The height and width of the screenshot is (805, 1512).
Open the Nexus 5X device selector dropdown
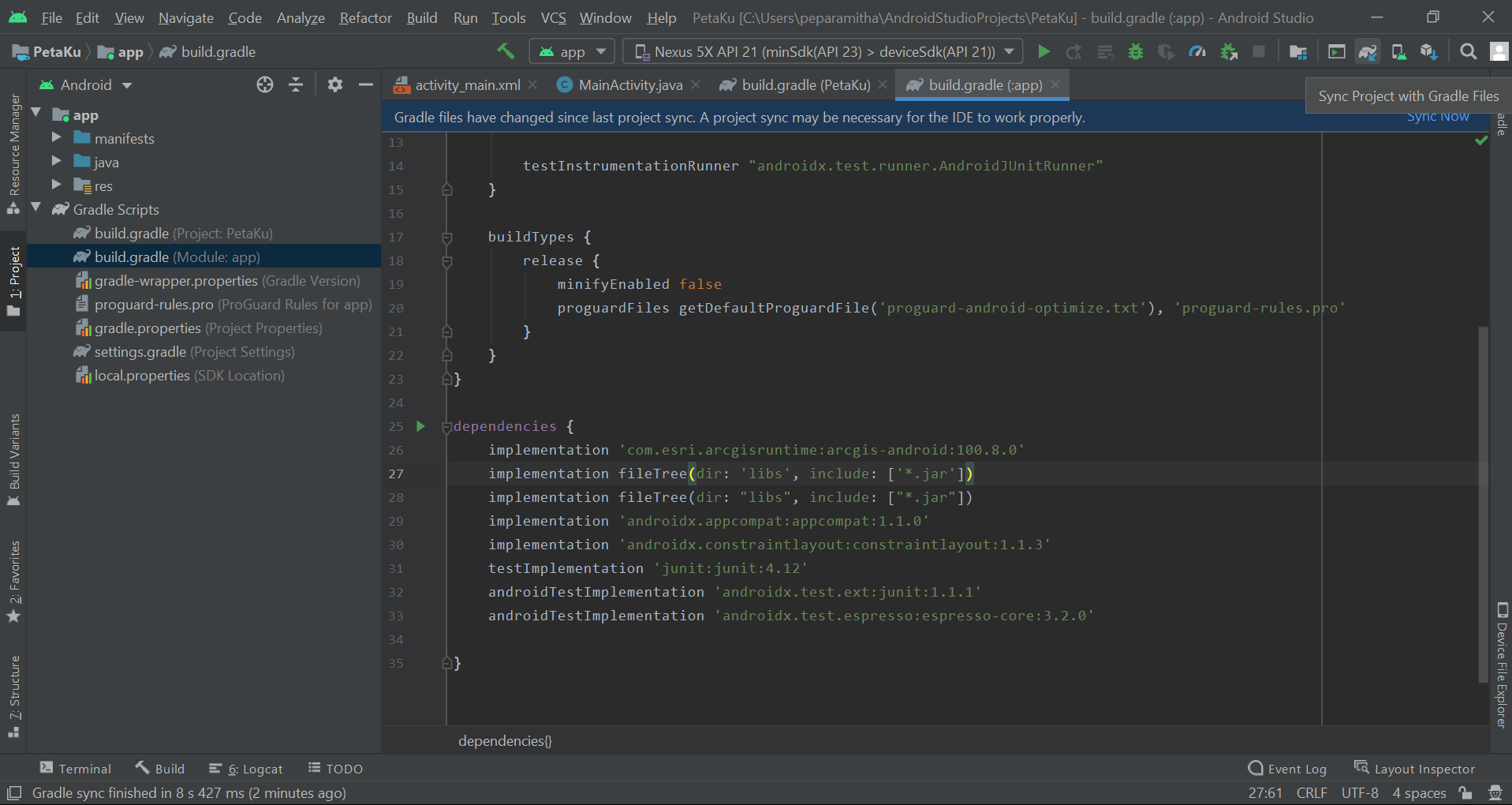click(x=823, y=51)
